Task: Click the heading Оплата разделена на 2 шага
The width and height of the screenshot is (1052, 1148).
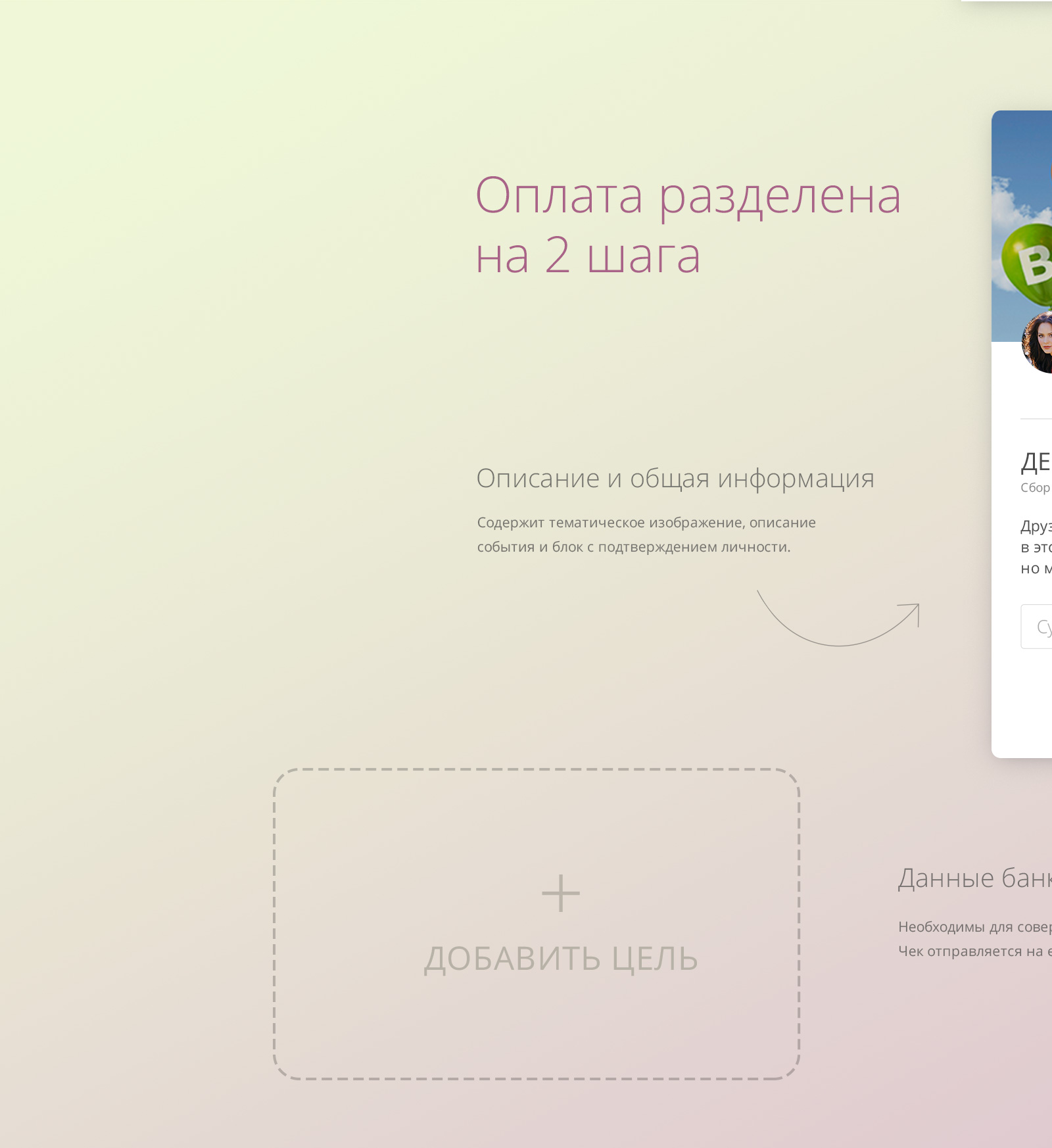Action: click(688, 225)
